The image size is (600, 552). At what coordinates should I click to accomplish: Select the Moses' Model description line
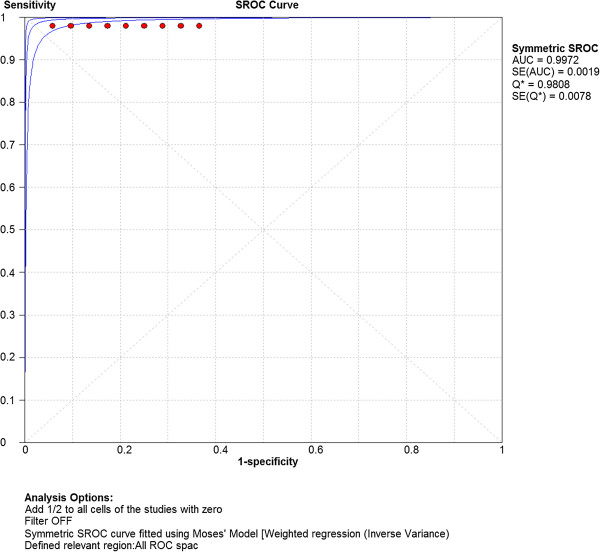click(237, 534)
